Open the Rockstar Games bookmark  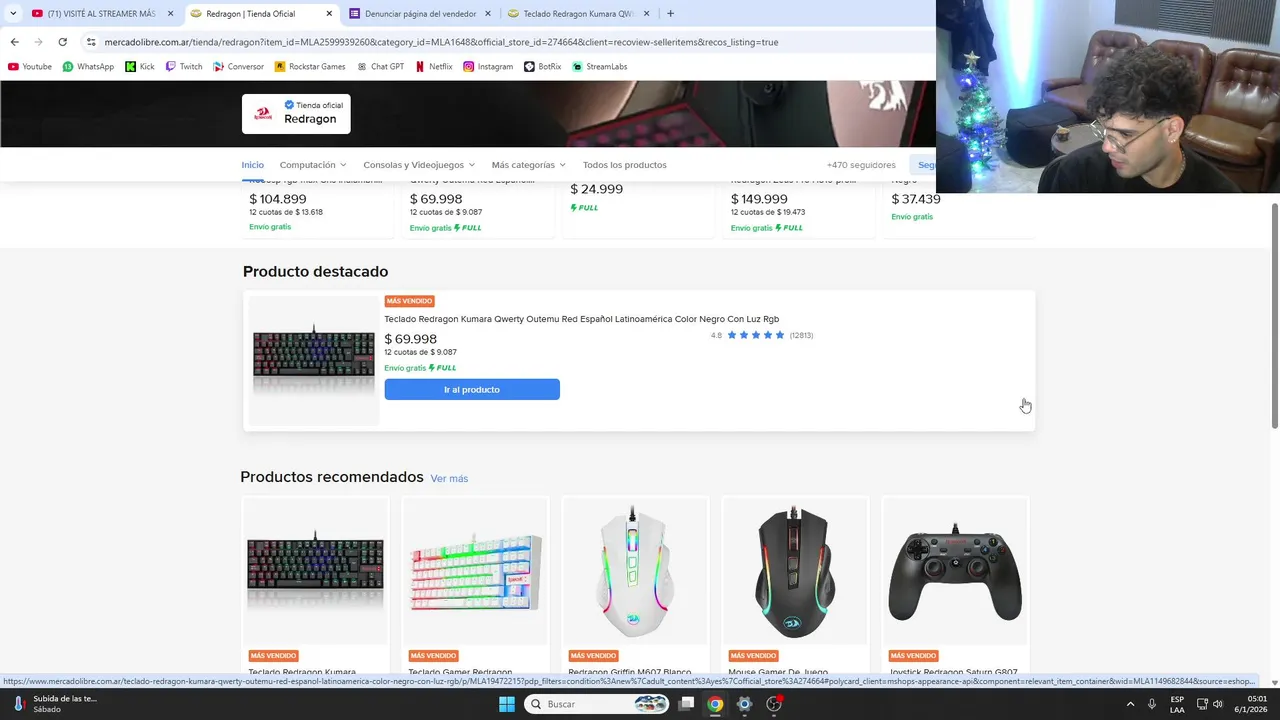coord(309,67)
